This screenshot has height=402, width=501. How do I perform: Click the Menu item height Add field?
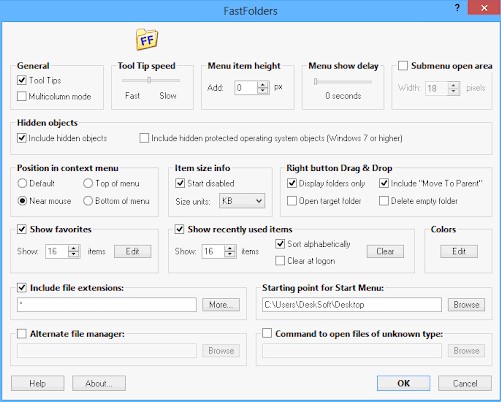click(x=246, y=88)
